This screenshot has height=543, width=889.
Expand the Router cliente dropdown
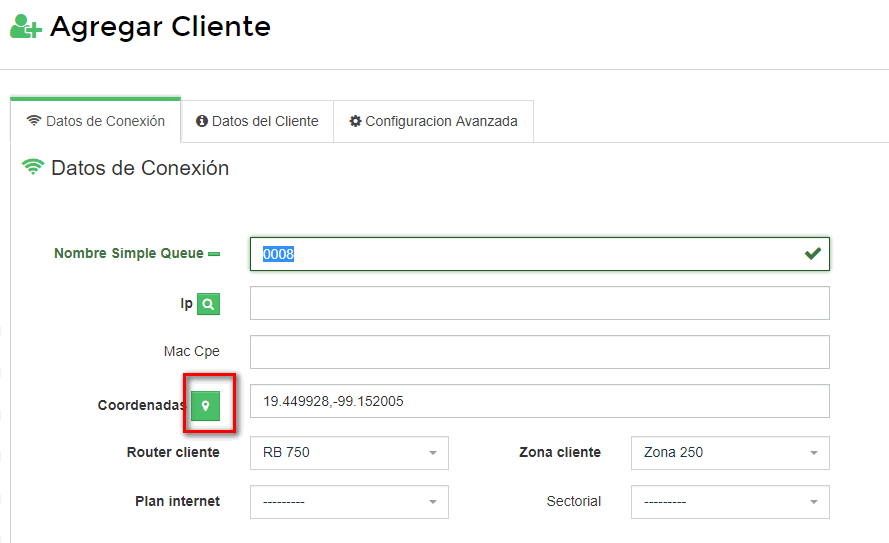(x=349, y=452)
